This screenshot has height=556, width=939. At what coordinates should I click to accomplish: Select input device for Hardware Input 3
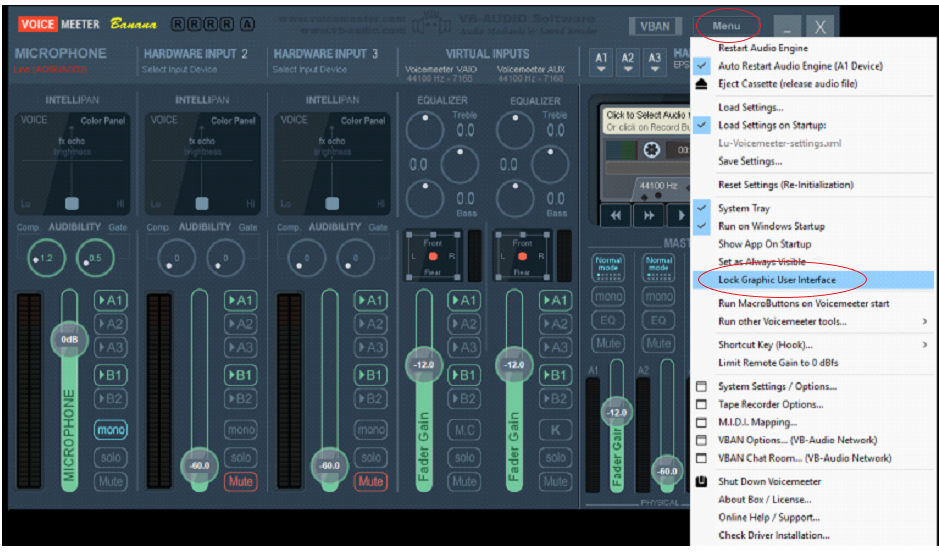tap(310, 70)
